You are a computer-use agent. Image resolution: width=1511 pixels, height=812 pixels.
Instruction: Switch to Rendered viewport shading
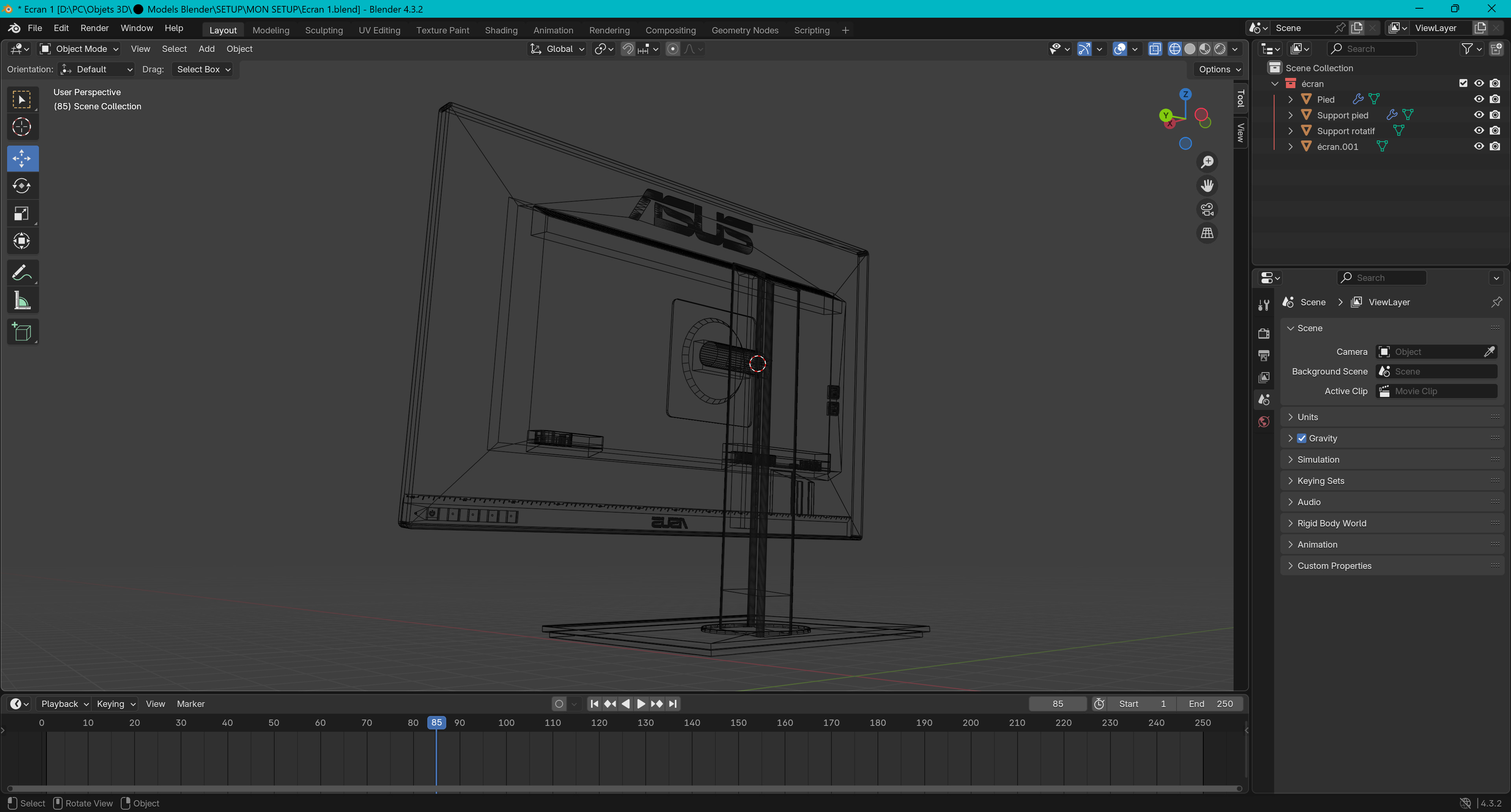1220,49
